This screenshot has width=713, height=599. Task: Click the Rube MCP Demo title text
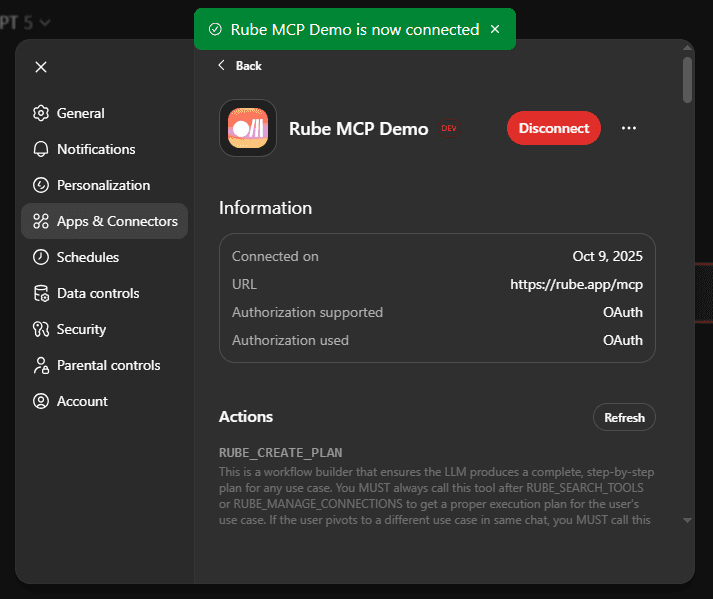pos(358,129)
